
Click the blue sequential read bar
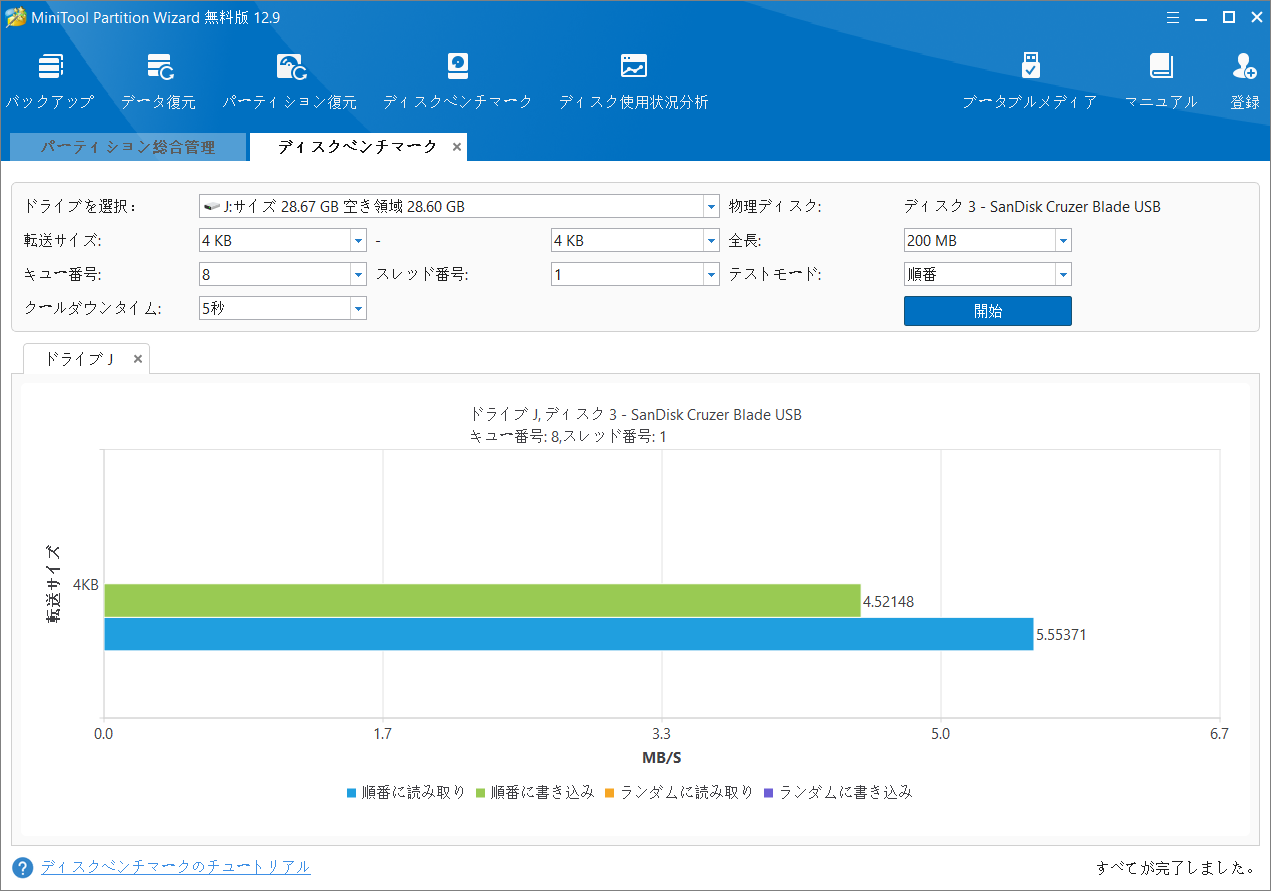coord(568,634)
